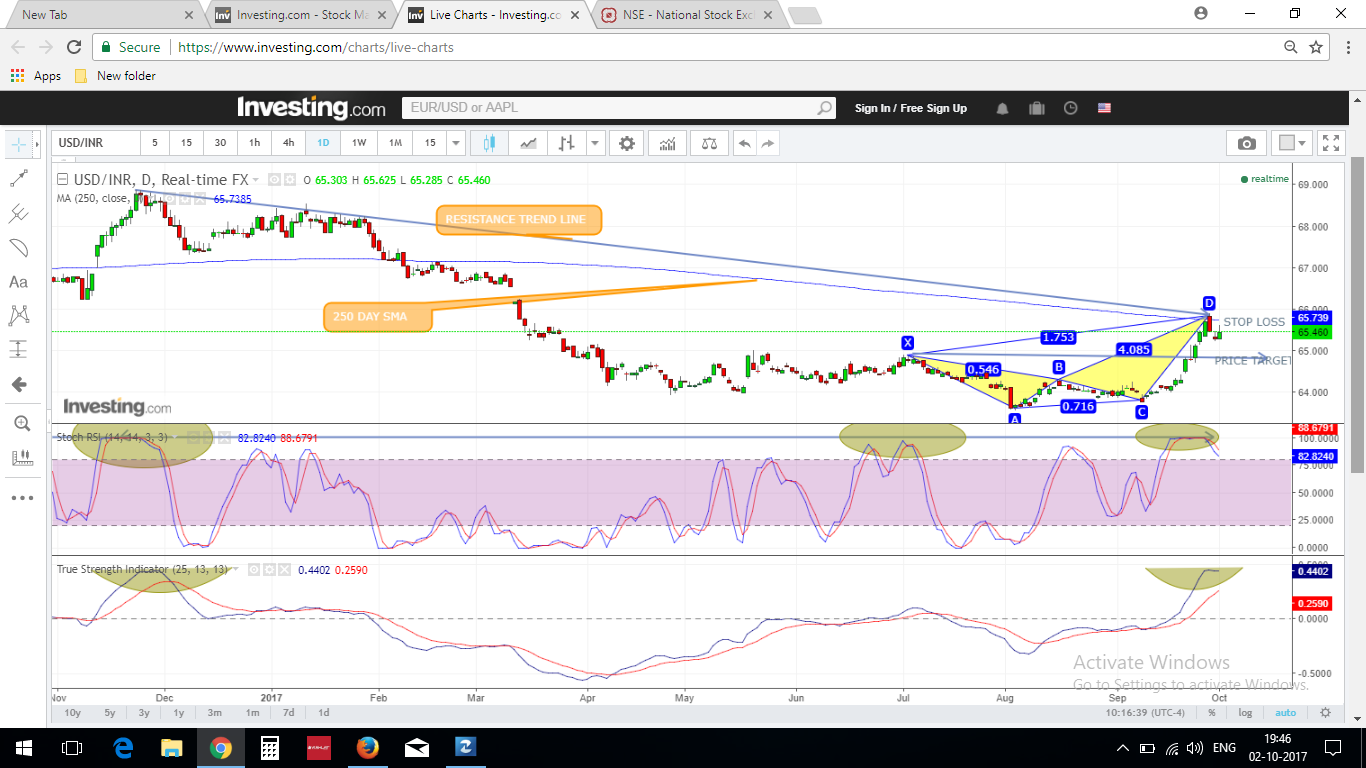The height and width of the screenshot is (768, 1366).
Task: Open the compare symbols scale icon
Action: pyautogui.click(x=709, y=143)
